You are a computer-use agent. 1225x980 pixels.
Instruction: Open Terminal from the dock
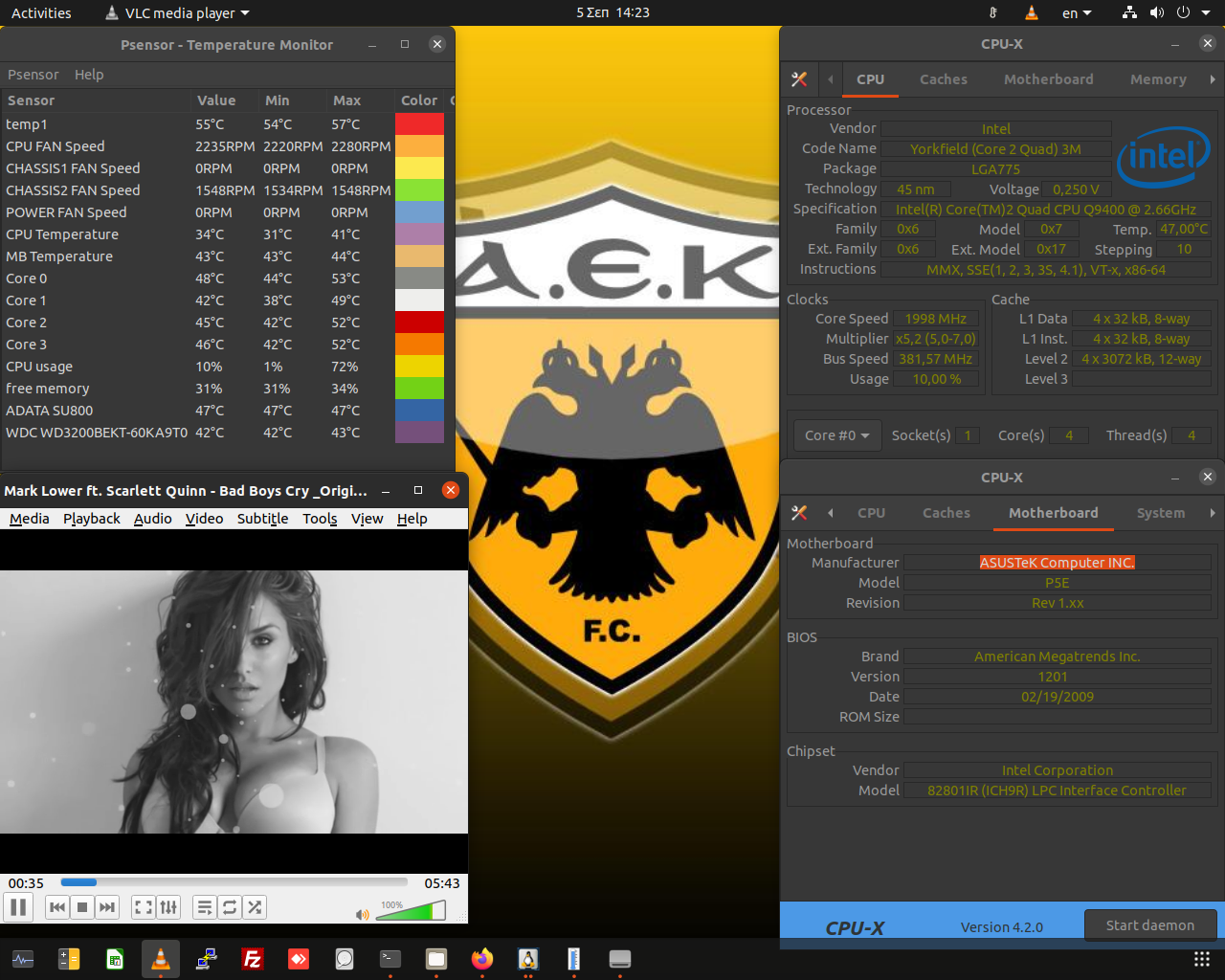pyautogui.click(x=390, y=959)
